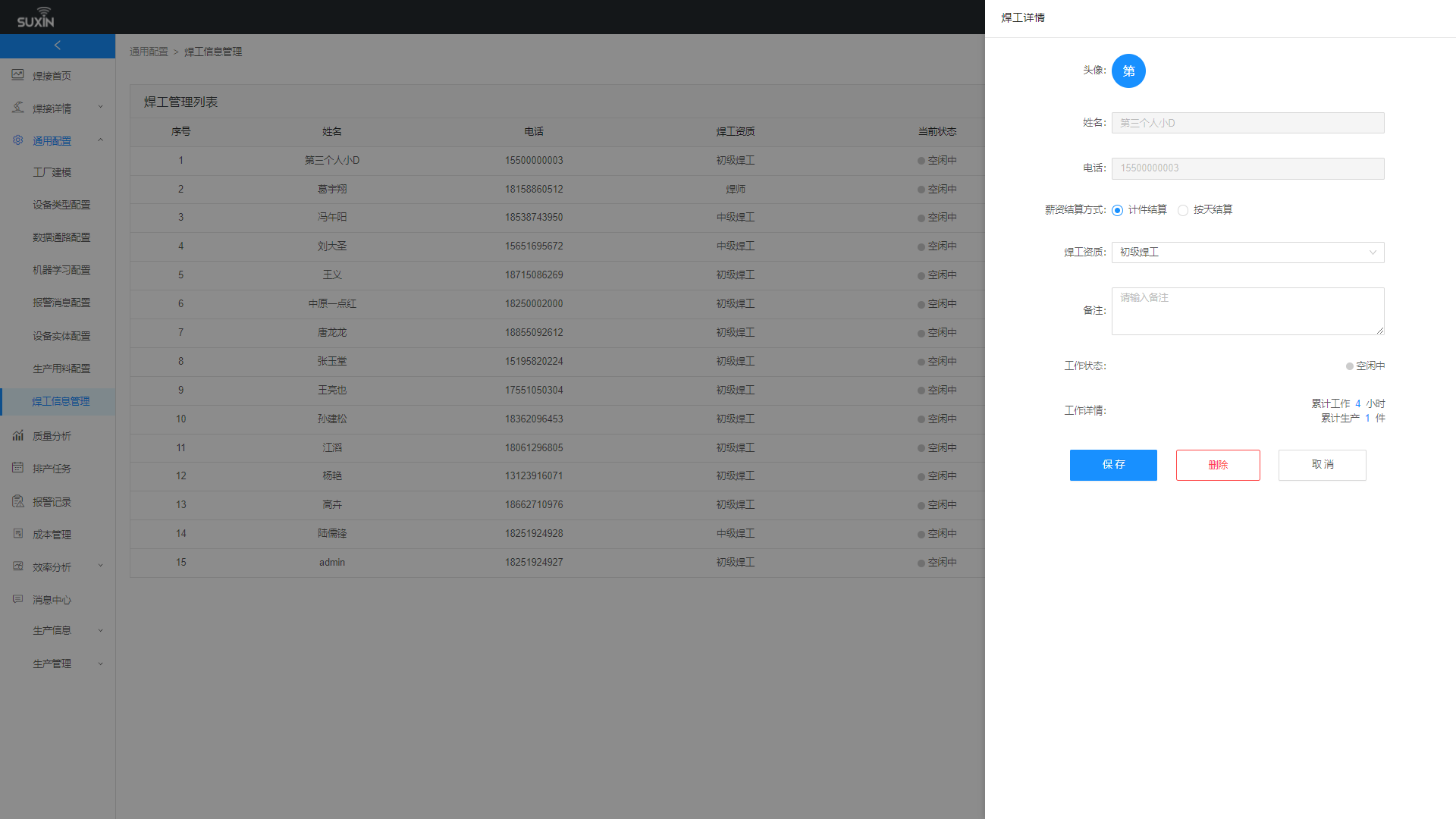
Task: Click the 通用配置 gear icon
Action: (x=17, y=140)
